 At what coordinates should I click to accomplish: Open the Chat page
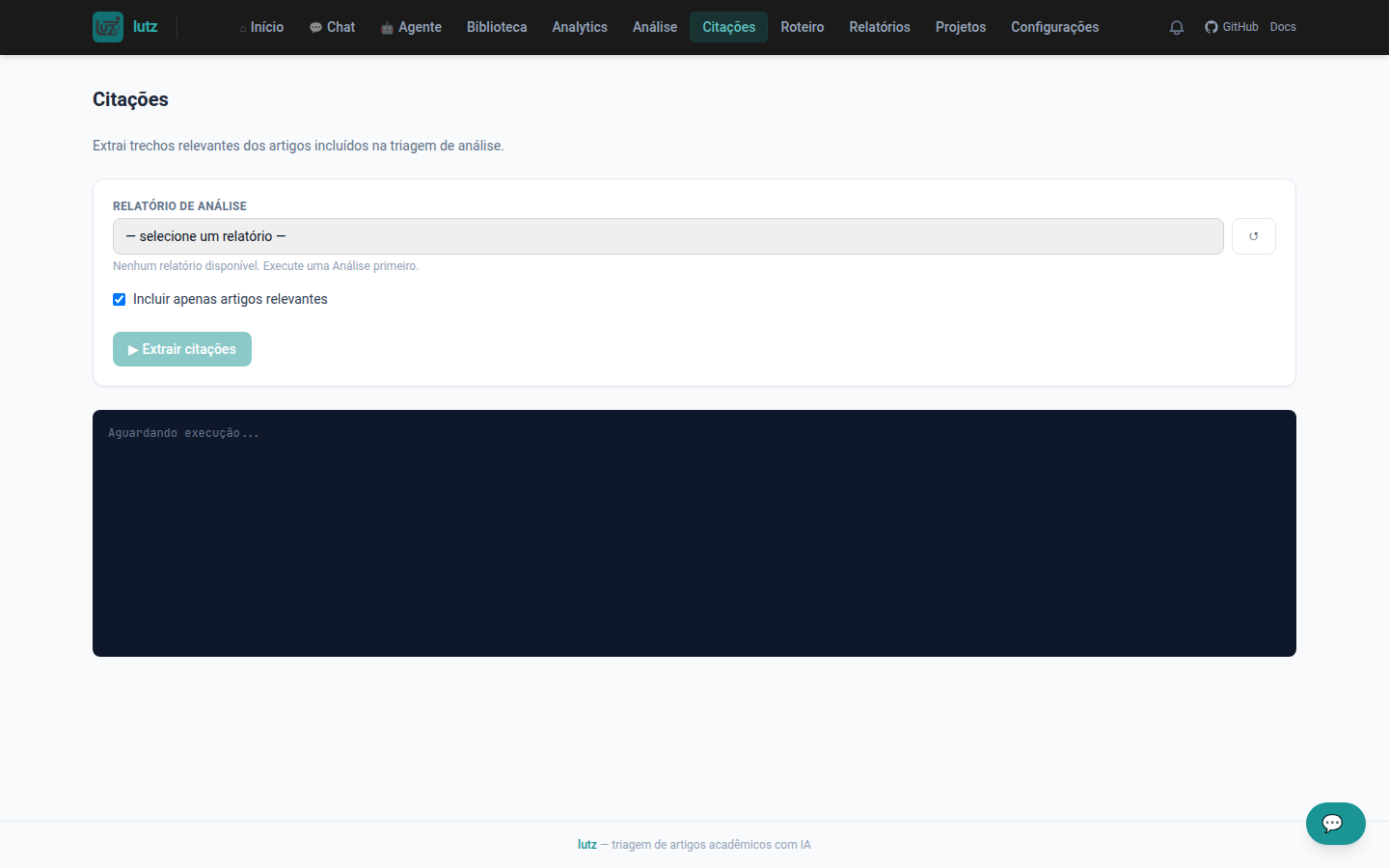coord(332,27)
